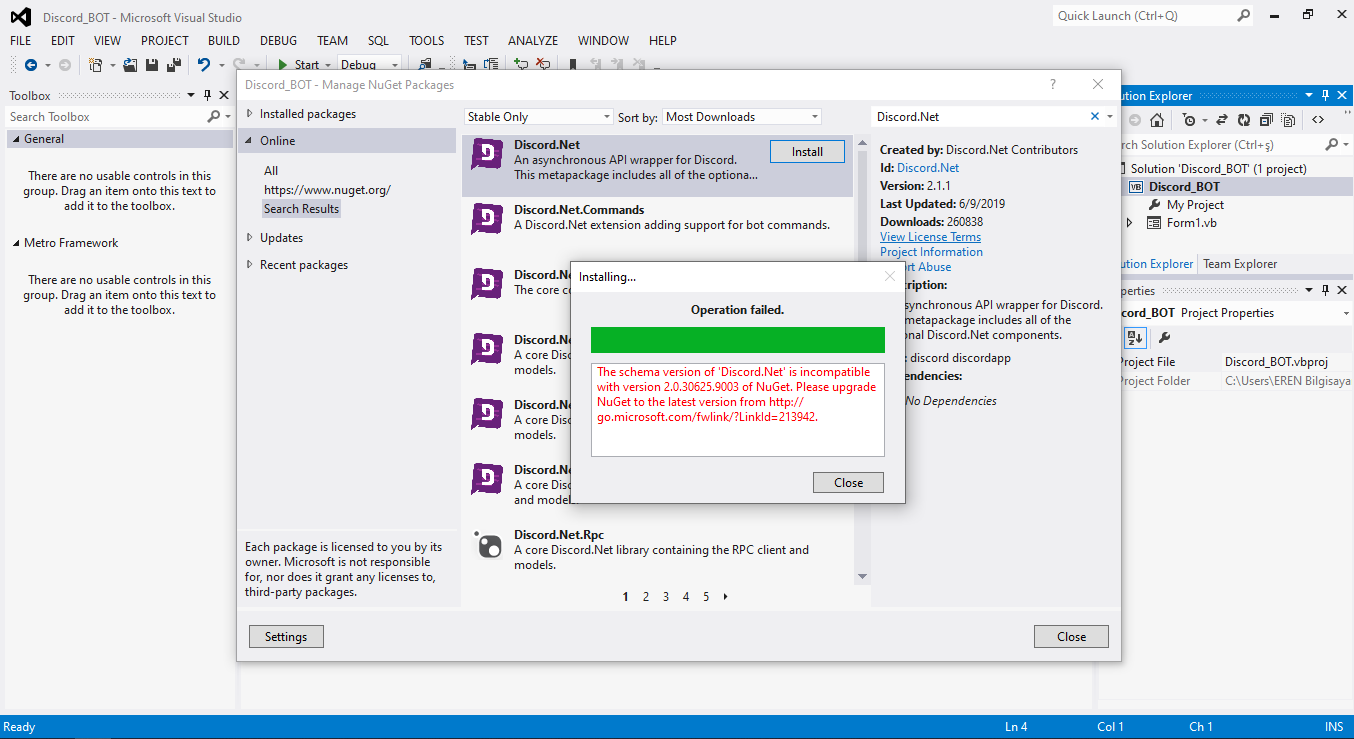
Task: Click the New Project toolbar icon
Action: click(96, 65)
